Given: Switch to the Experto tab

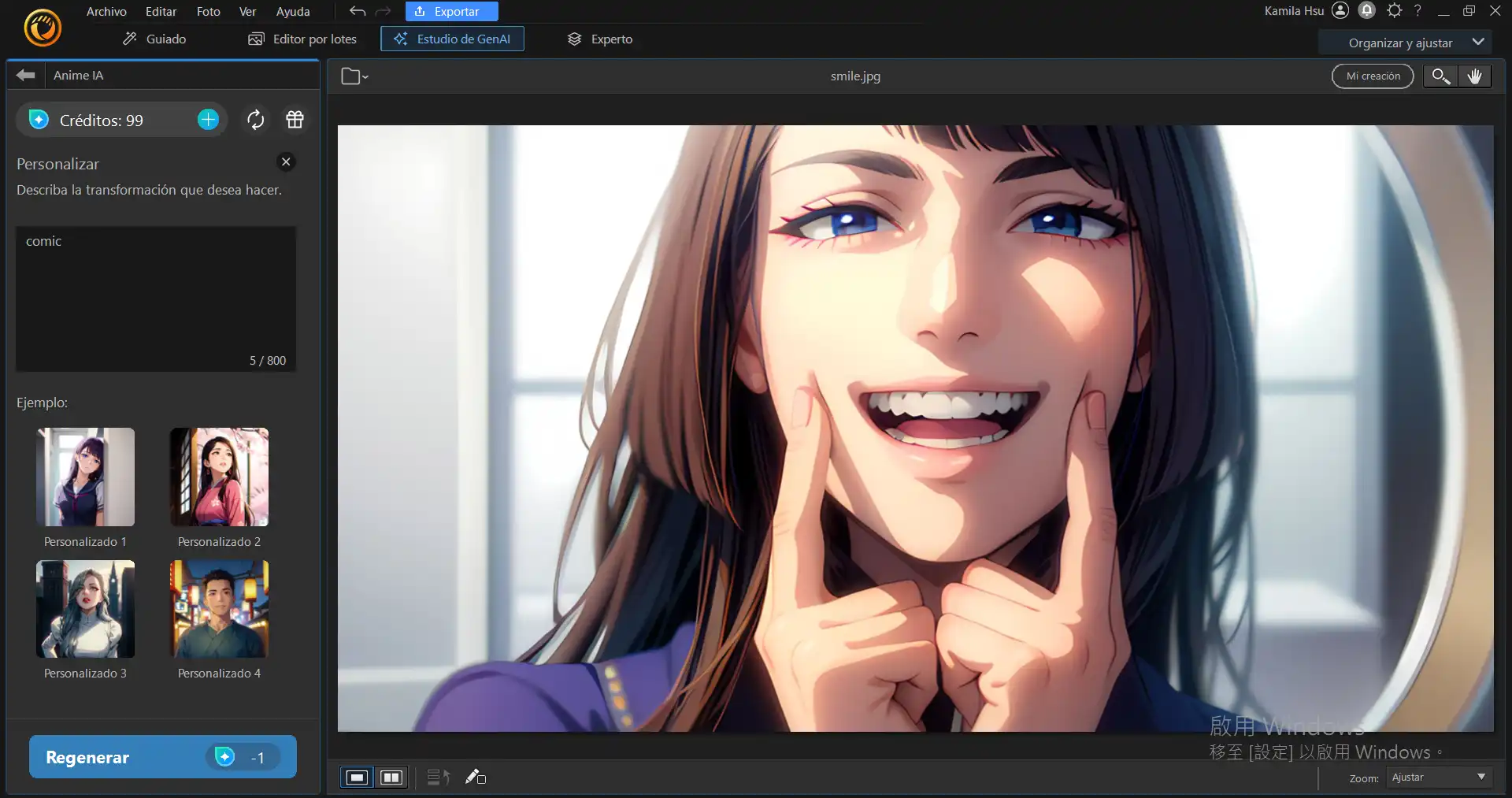Looking at the screenshot, I should pyautogui.click(x=600, y=39).
